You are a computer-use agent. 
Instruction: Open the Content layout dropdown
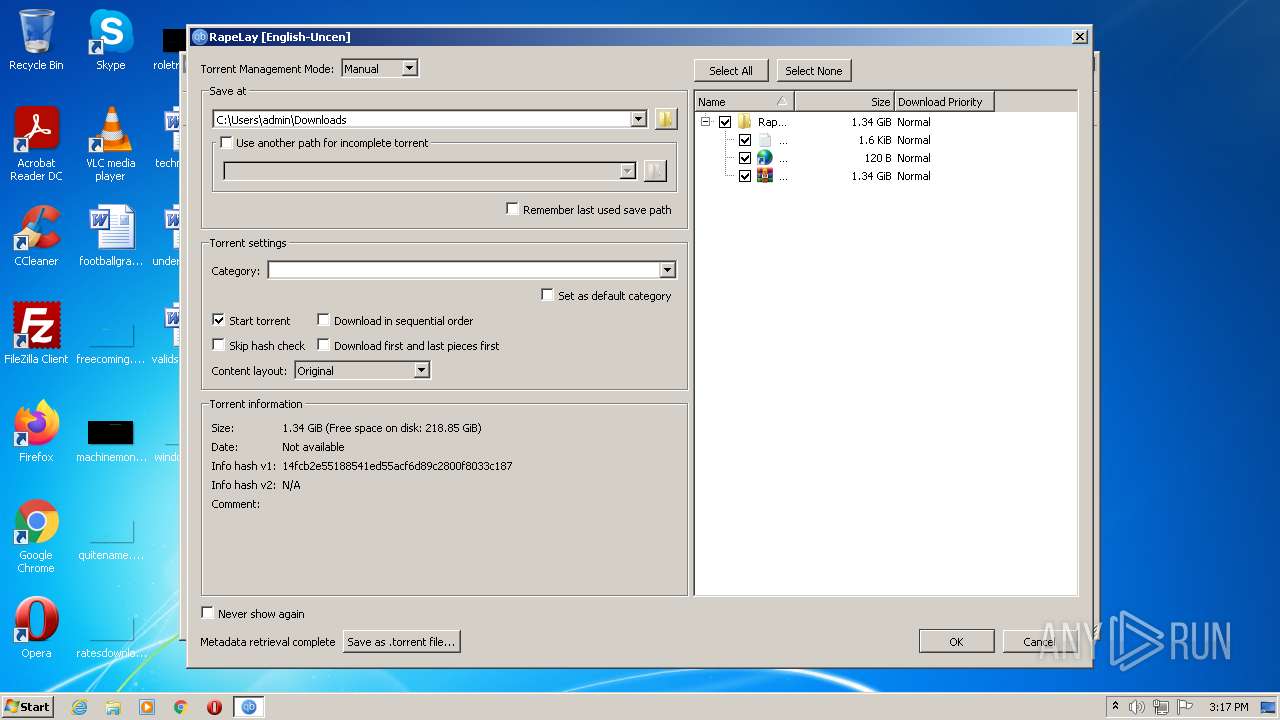pyautogui.click(x=362, y=370)
